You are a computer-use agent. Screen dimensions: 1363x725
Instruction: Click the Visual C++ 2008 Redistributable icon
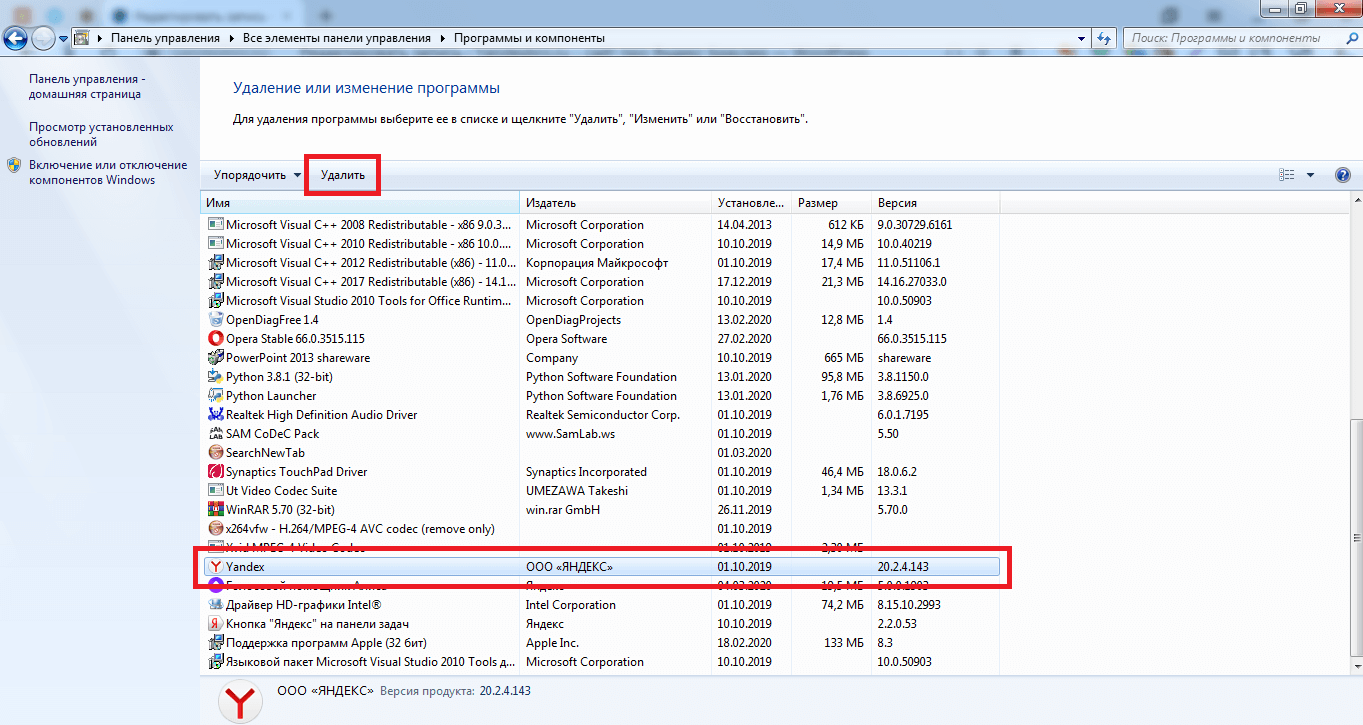point(215,225)
